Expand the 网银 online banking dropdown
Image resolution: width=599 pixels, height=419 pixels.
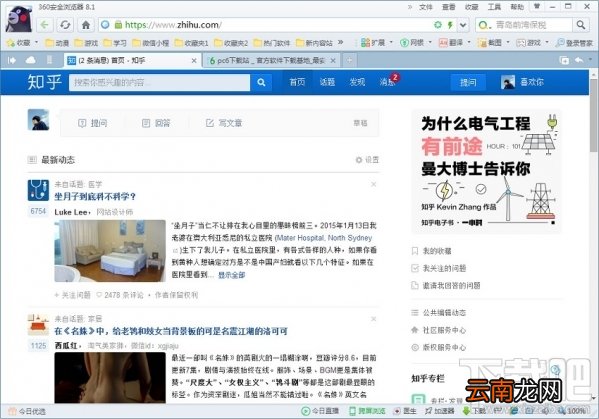click(430, 42)
